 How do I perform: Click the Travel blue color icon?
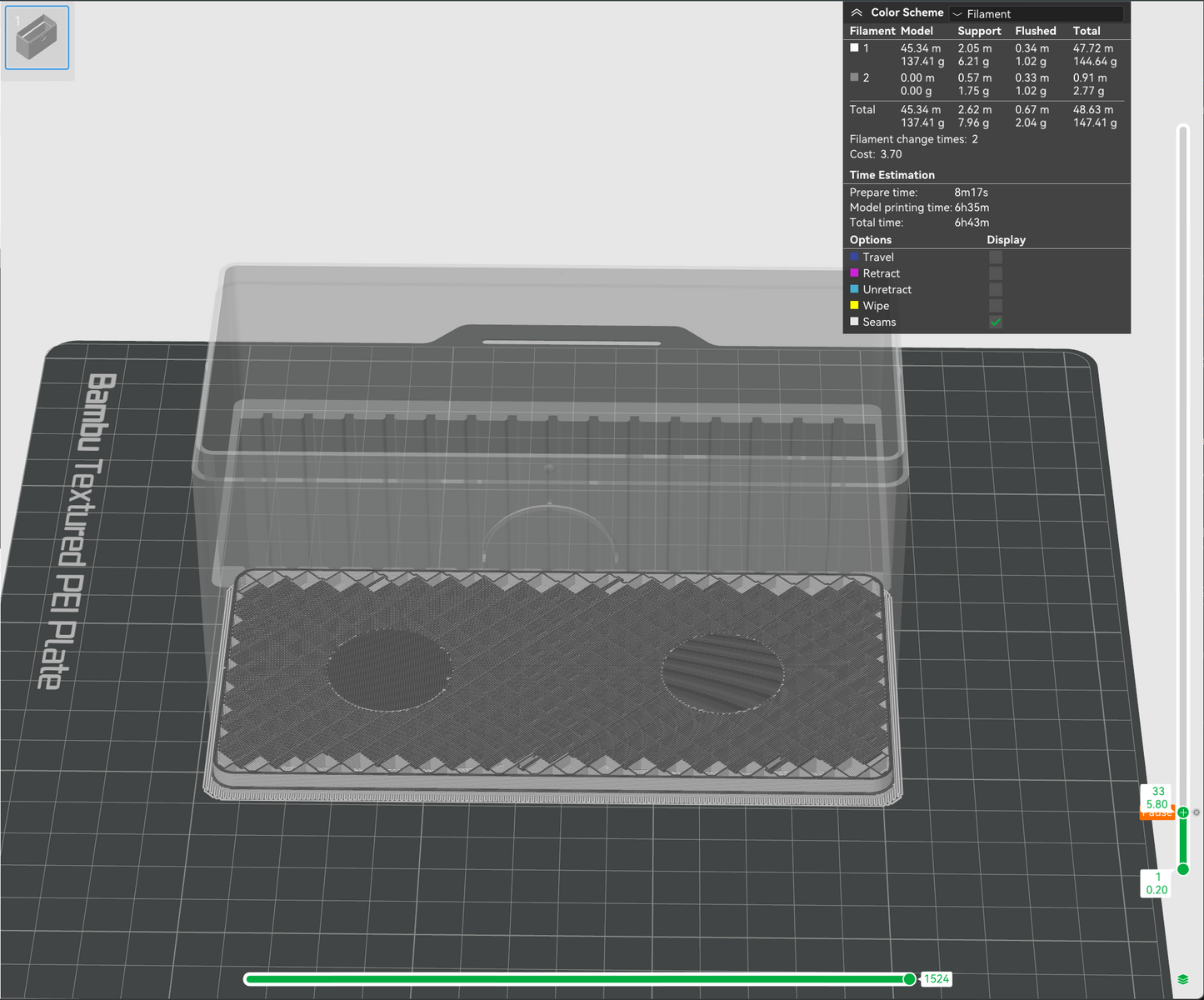854,257
